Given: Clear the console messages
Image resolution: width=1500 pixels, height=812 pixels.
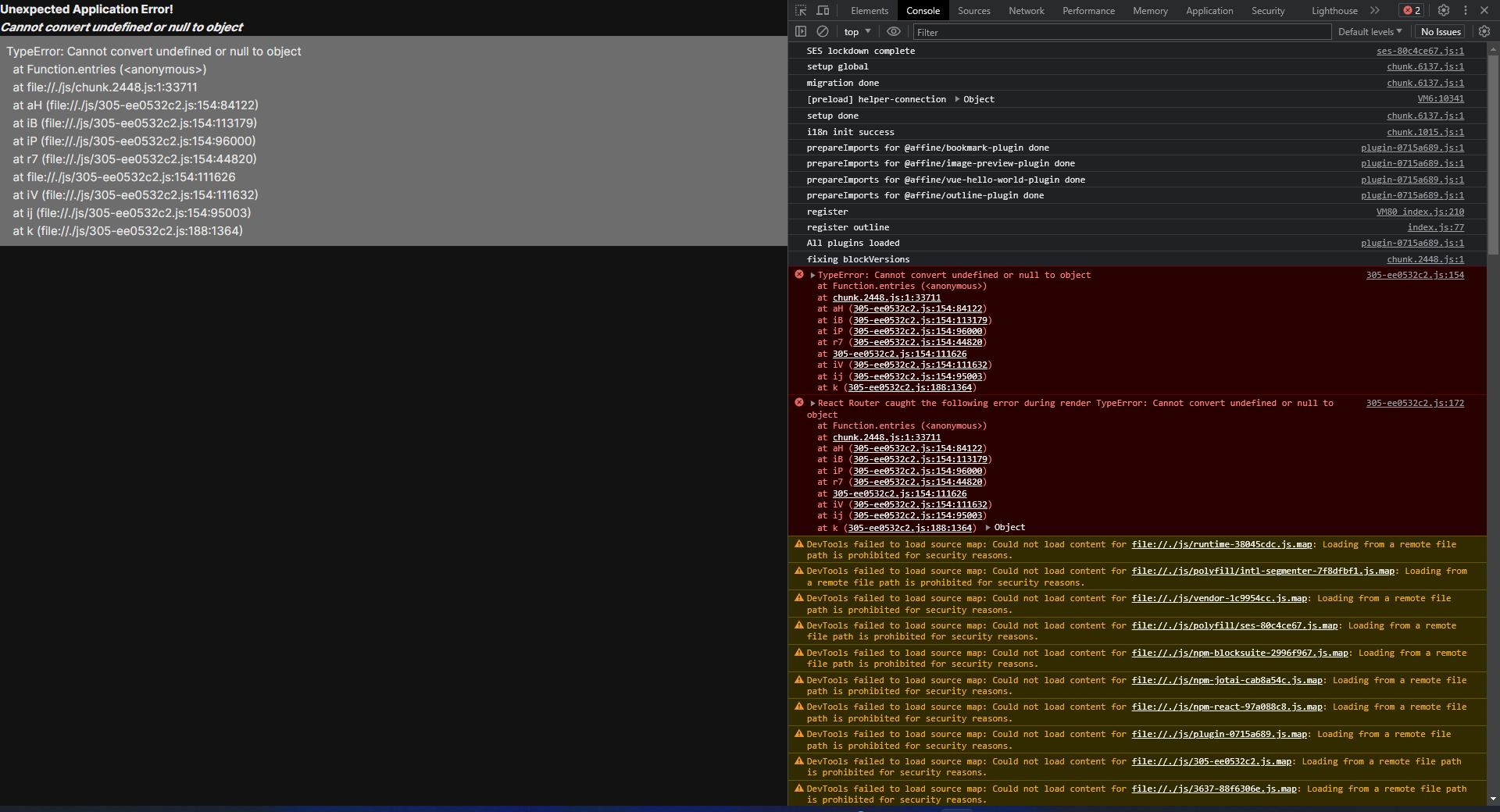Looking at the screenshot, I should [823, 31].
